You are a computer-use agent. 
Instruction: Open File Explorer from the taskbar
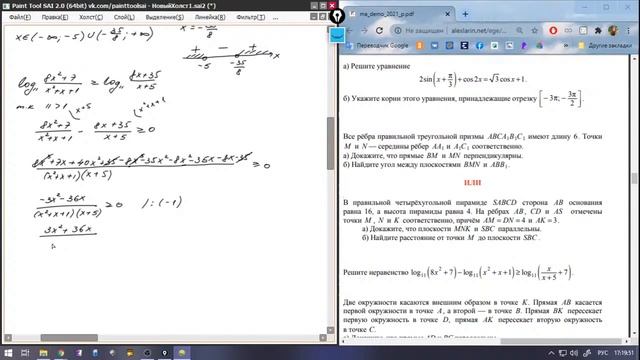[43, 353]
